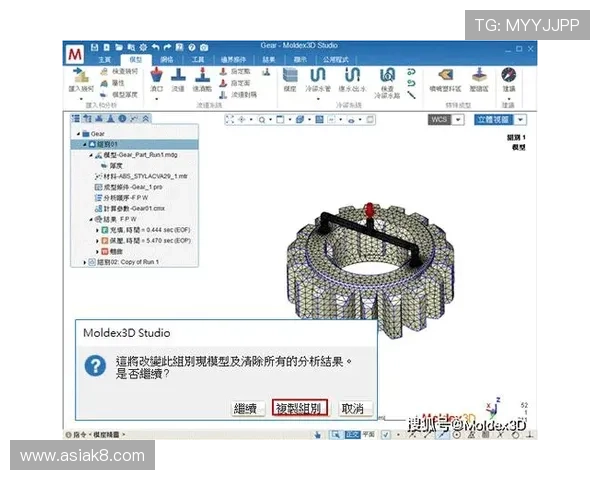The width and height of the screenshot is (600, 480).
Task: Click the open folder icon in quick access bar
Action: [119, 47]
